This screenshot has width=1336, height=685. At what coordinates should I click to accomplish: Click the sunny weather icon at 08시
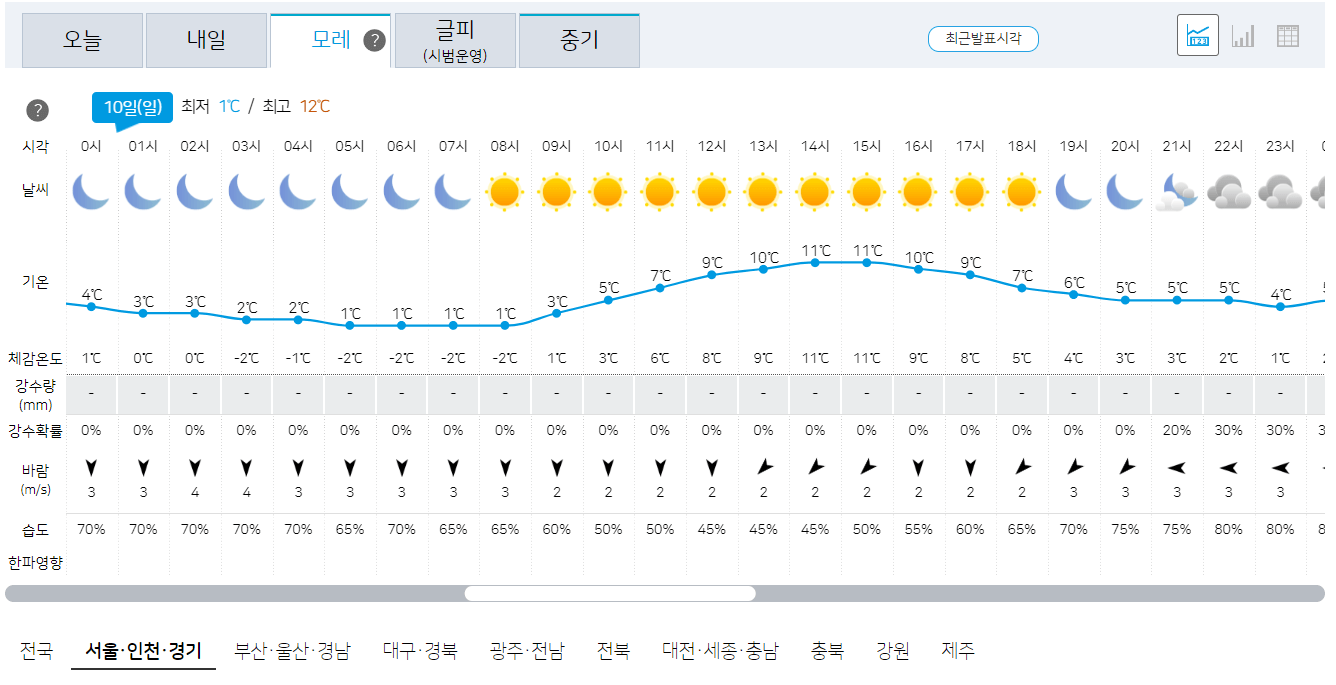[505, 190]
